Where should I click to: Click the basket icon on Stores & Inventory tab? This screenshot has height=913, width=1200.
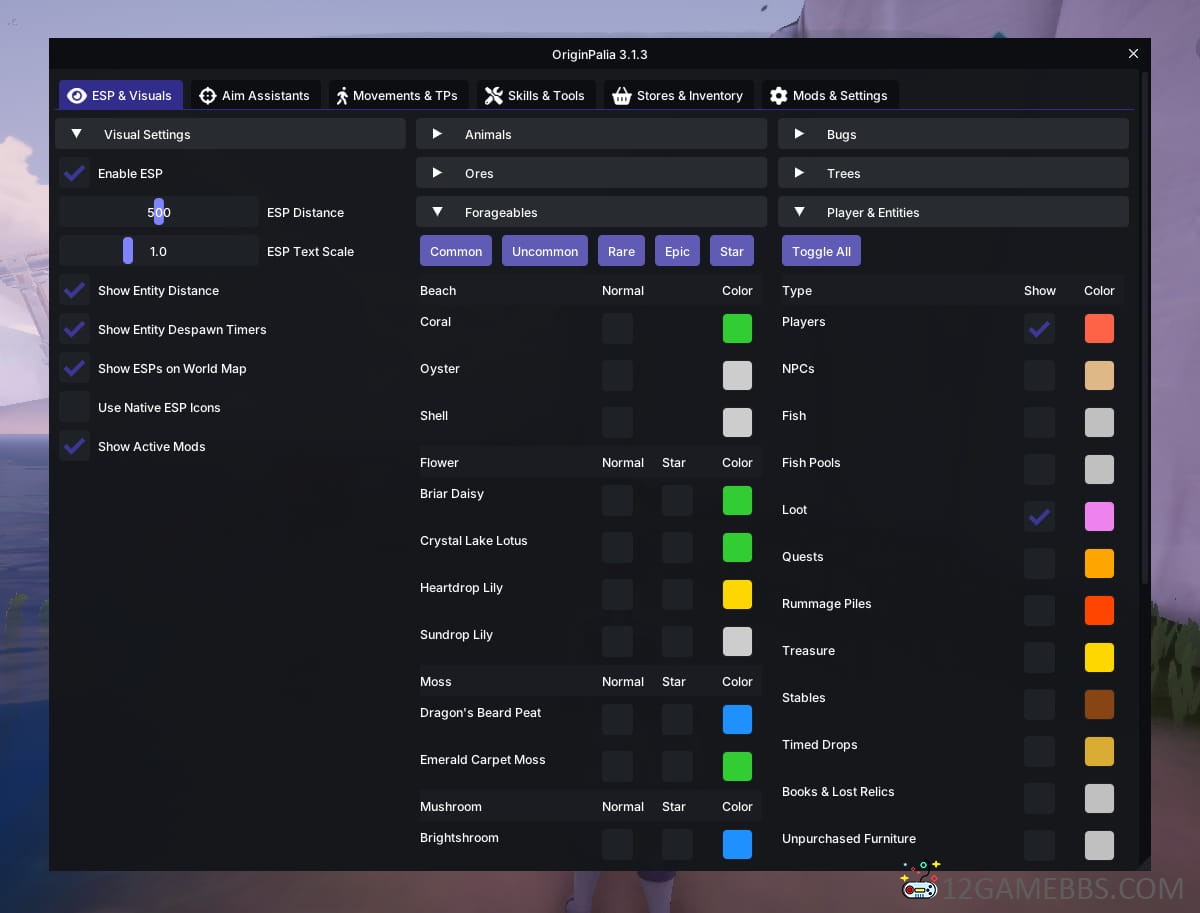[621, 96]
